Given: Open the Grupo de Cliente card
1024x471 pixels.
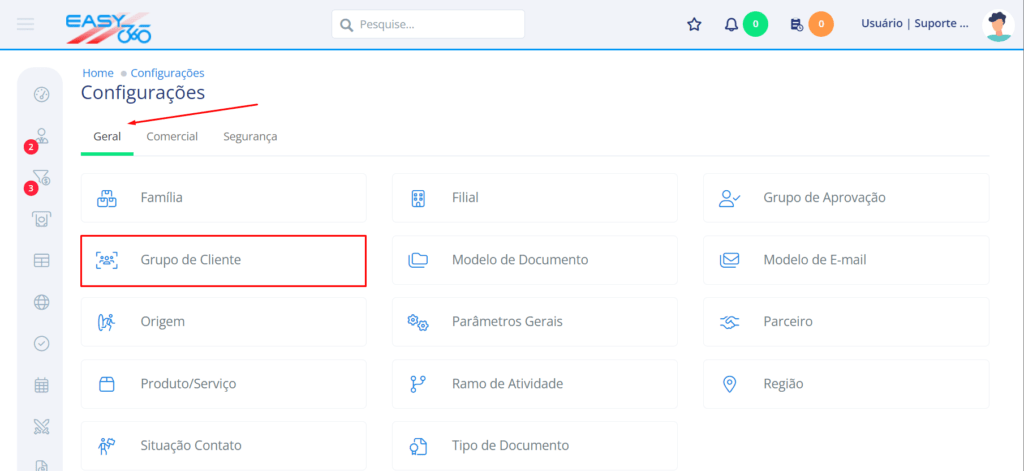Looking at the screenshot, I should (223, 261).
